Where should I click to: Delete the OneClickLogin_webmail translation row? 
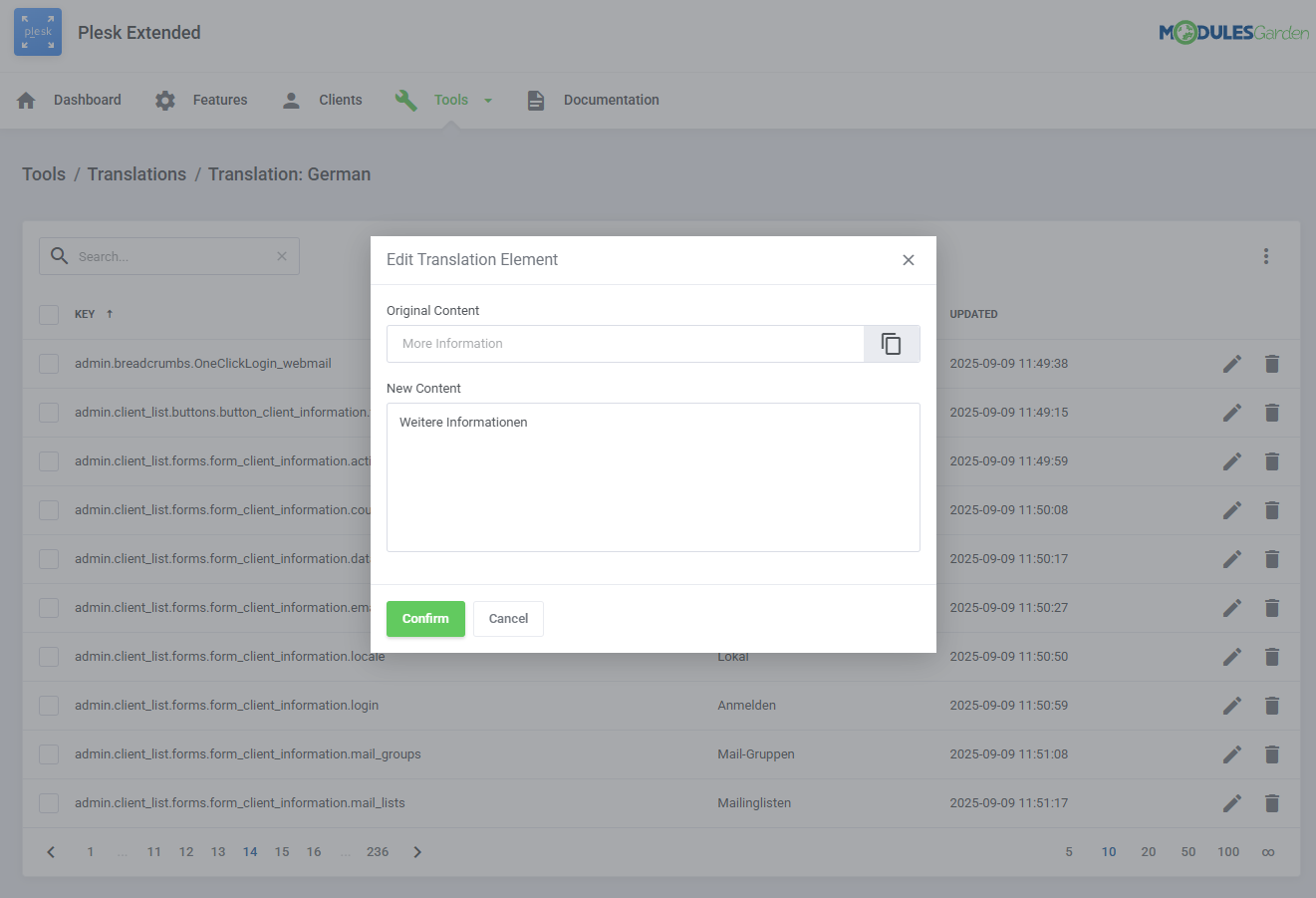click(x=1272, y=363)
